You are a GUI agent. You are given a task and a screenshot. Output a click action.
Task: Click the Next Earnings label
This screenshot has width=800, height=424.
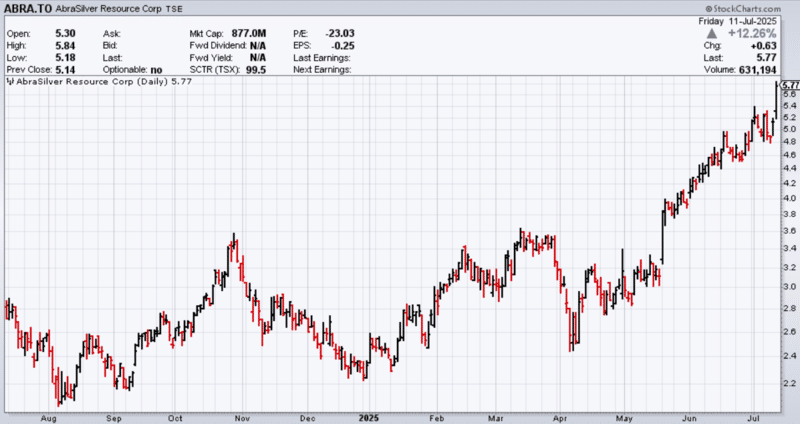click(322, 69)
